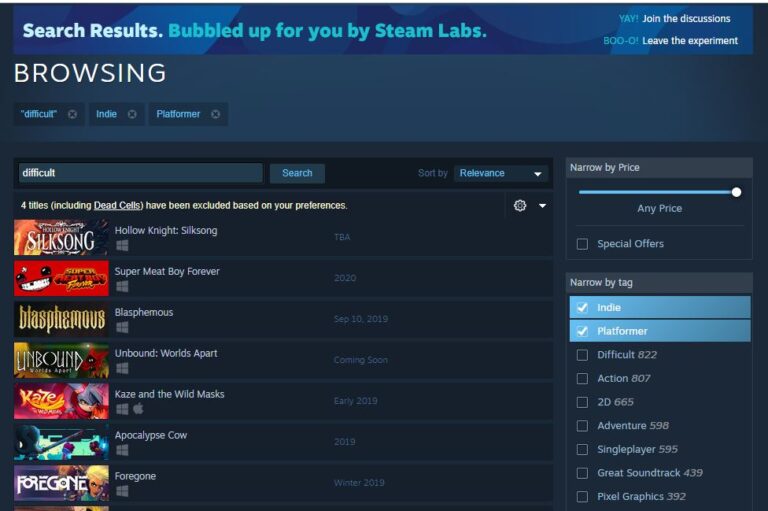Remove the Platformer filter chip

point(216,114)
